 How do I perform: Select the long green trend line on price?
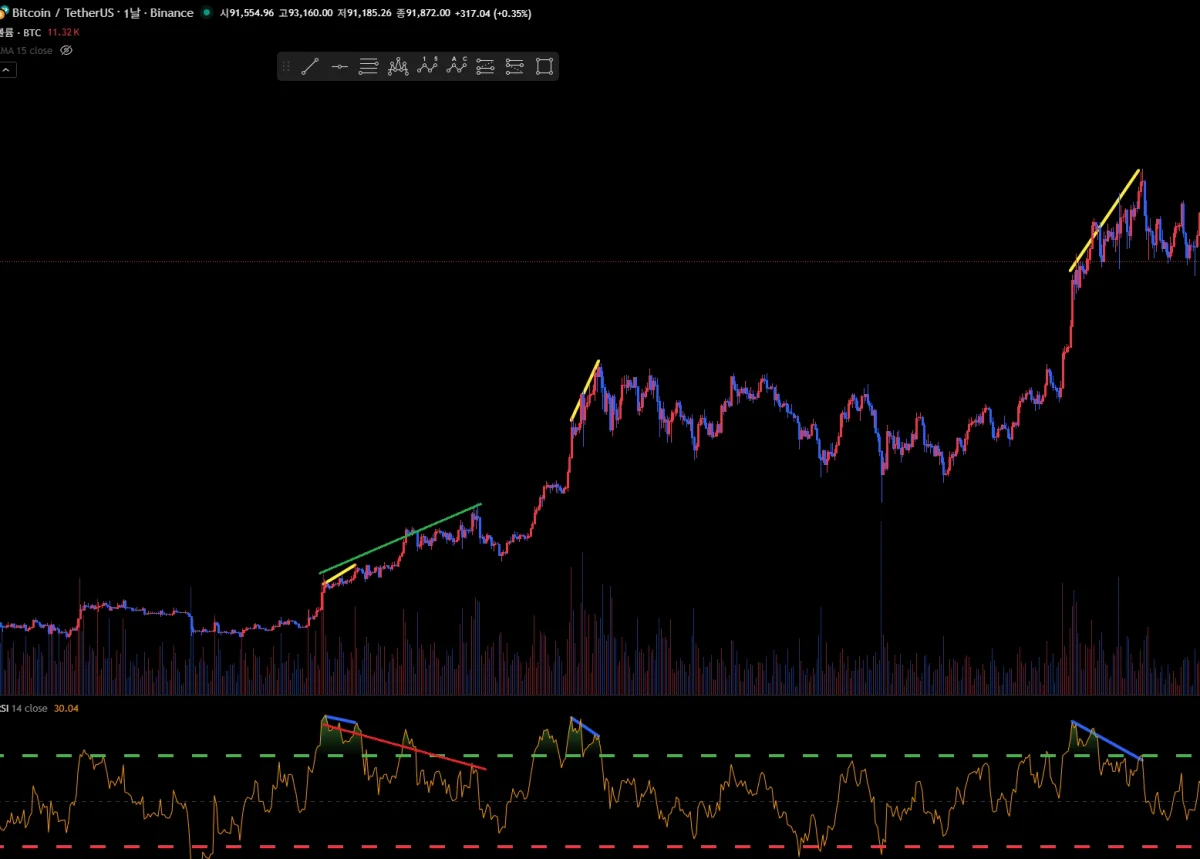[x=400, y=539]
